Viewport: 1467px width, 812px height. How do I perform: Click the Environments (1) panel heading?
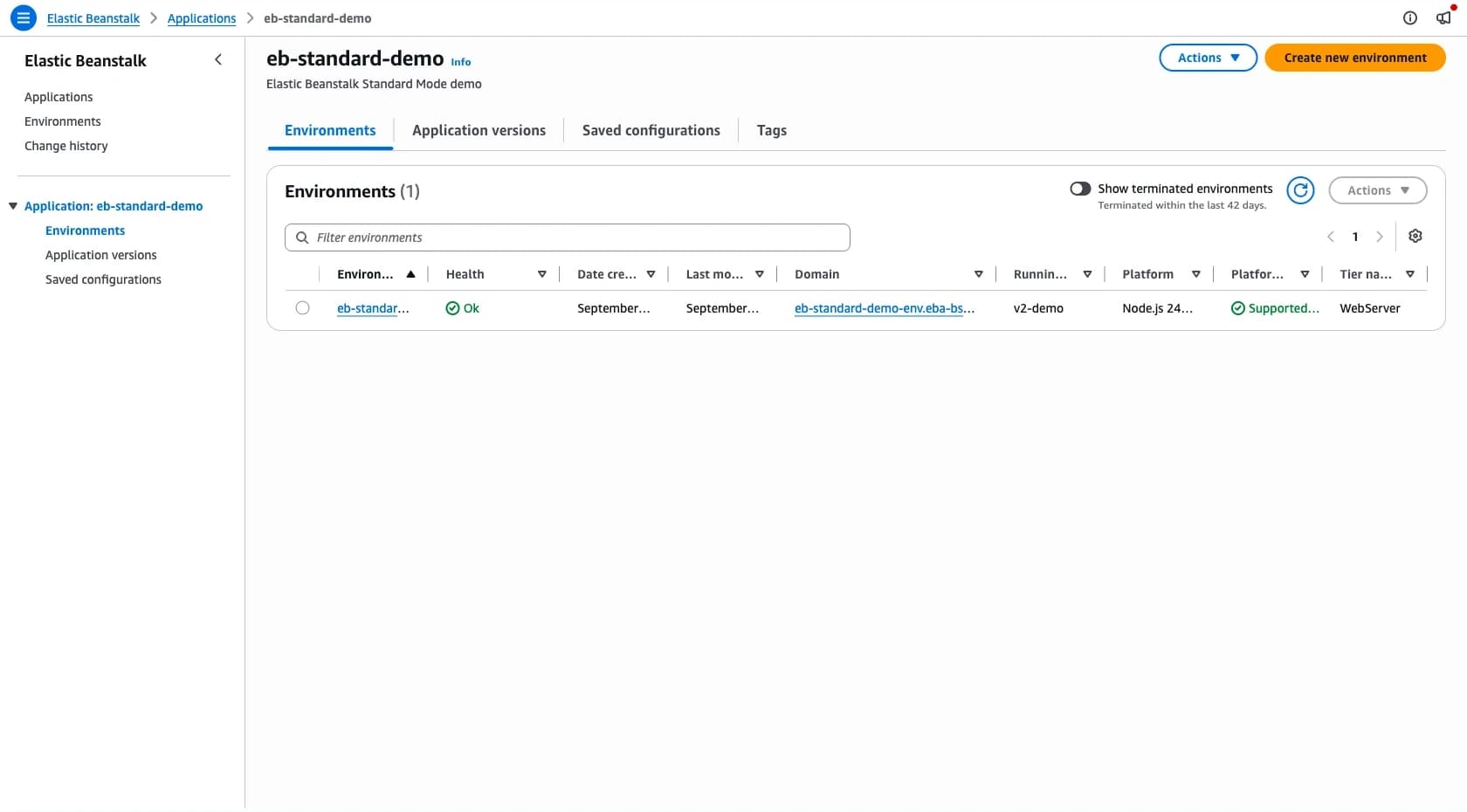click(x=352, y=191)
